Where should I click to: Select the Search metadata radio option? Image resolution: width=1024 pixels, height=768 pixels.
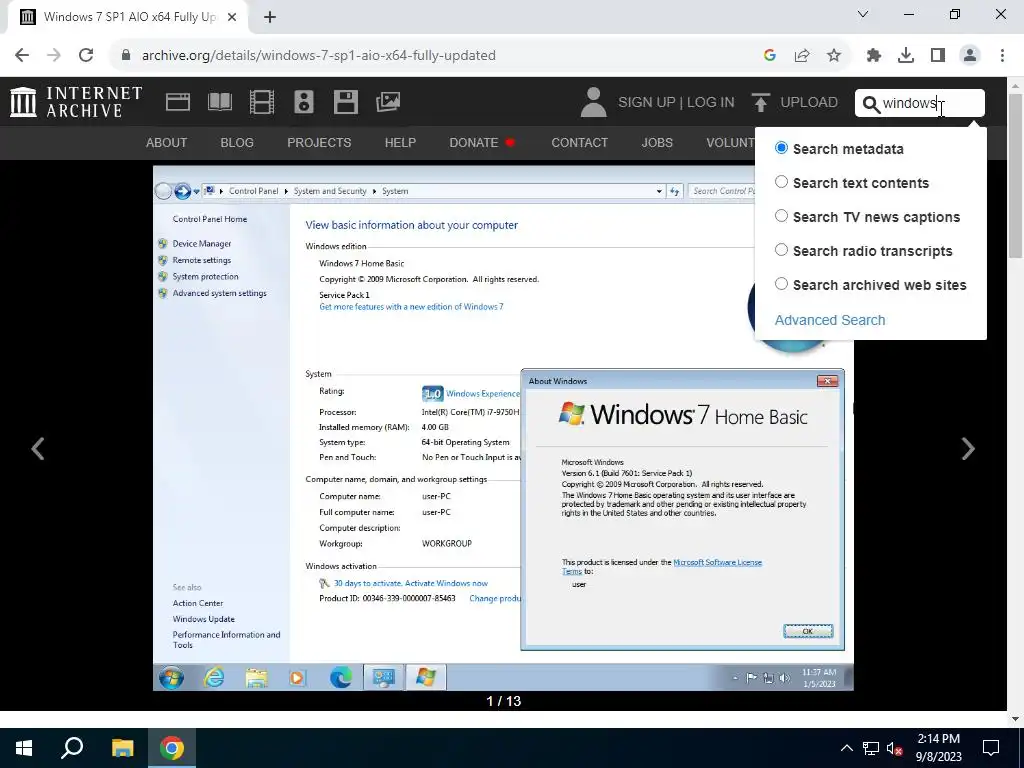781,148
